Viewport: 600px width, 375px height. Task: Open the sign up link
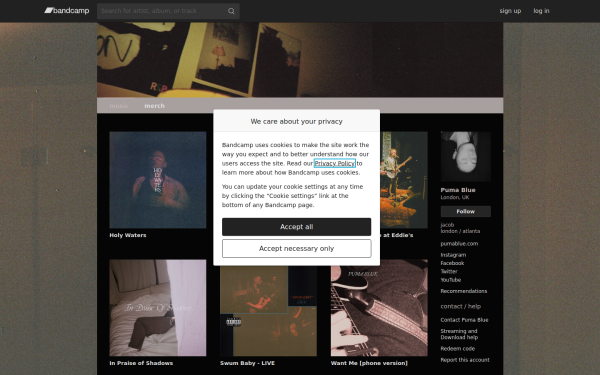pos(510,11)
